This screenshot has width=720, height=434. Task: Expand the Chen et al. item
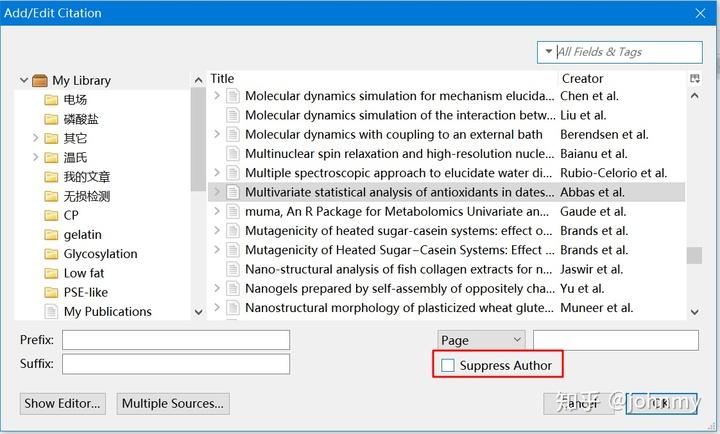(x=217, y=96)
